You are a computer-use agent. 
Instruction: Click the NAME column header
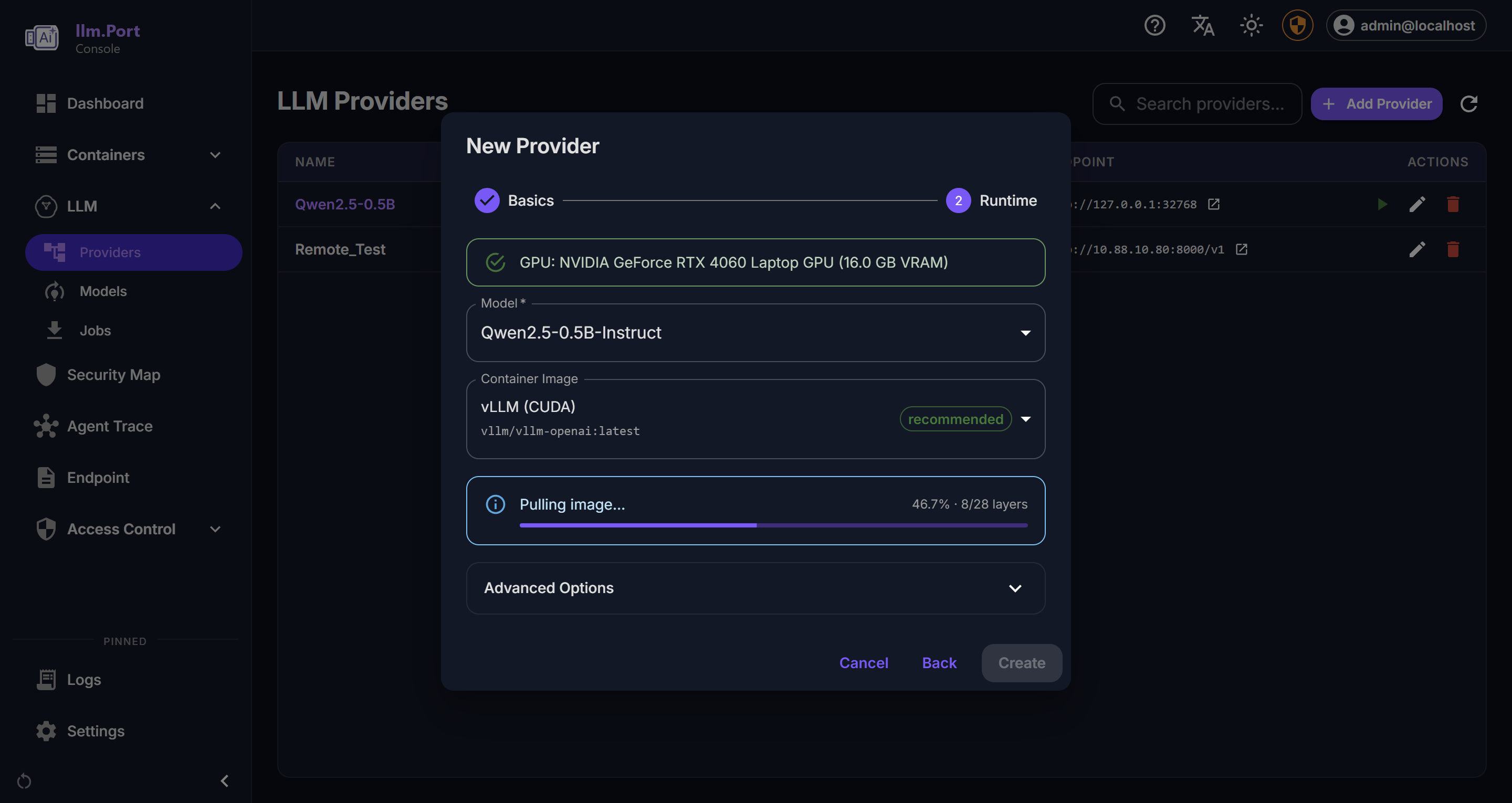pos(314,162)
